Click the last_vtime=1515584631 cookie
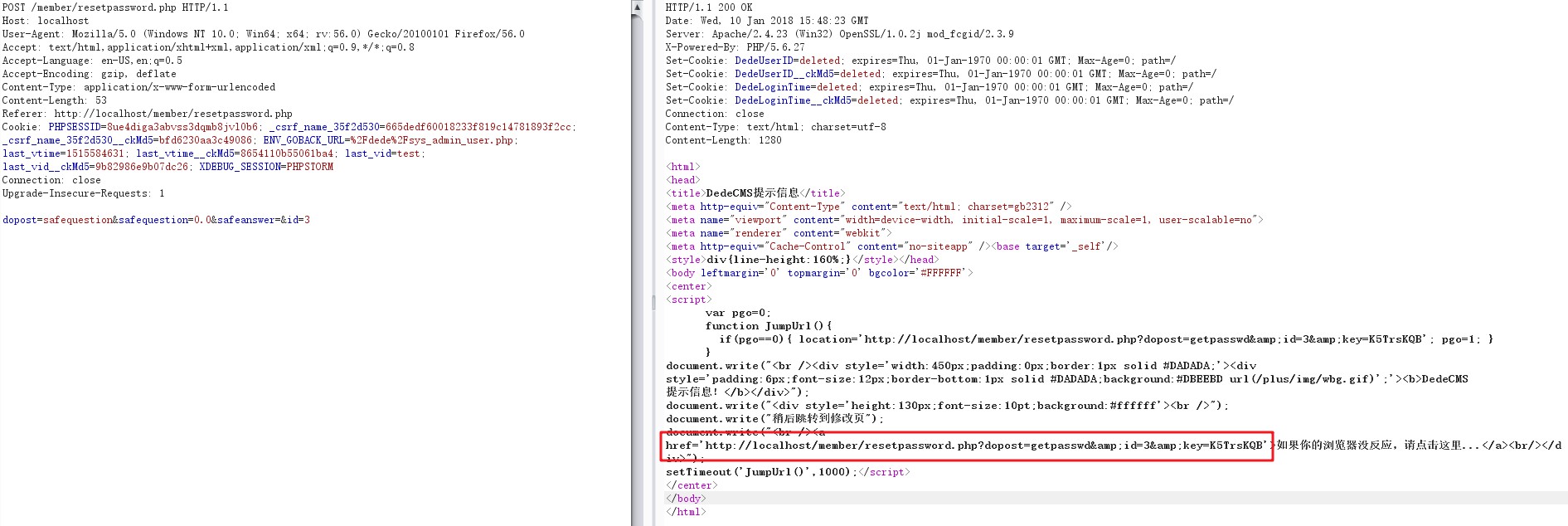The height and width of the screenshot is (526, 1568). 64,153
